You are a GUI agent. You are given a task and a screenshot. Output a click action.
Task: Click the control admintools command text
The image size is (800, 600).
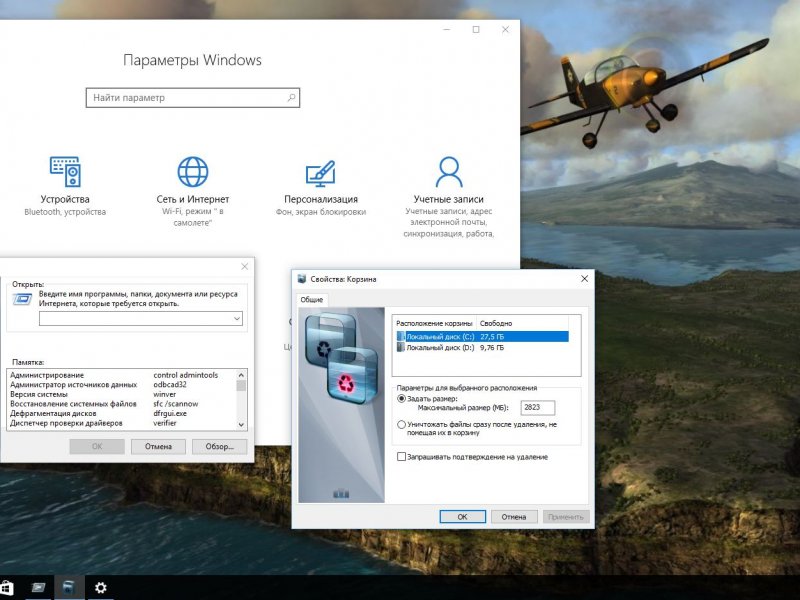coord(186,375)
